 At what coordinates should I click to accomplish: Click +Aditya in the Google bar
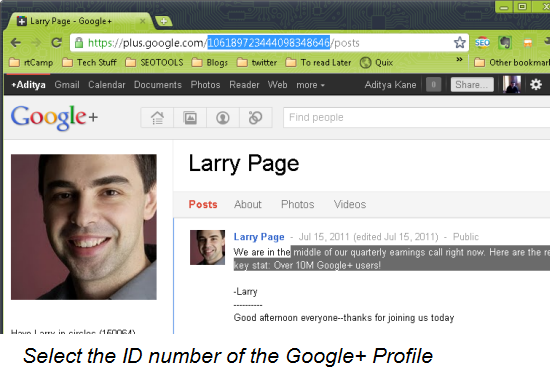tap(28, 85)
